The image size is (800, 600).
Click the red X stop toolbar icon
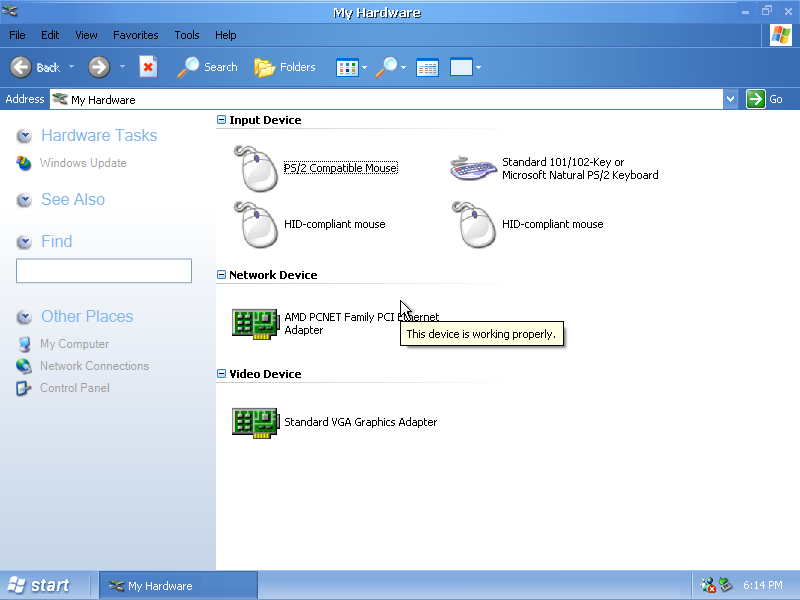(148, 67)
